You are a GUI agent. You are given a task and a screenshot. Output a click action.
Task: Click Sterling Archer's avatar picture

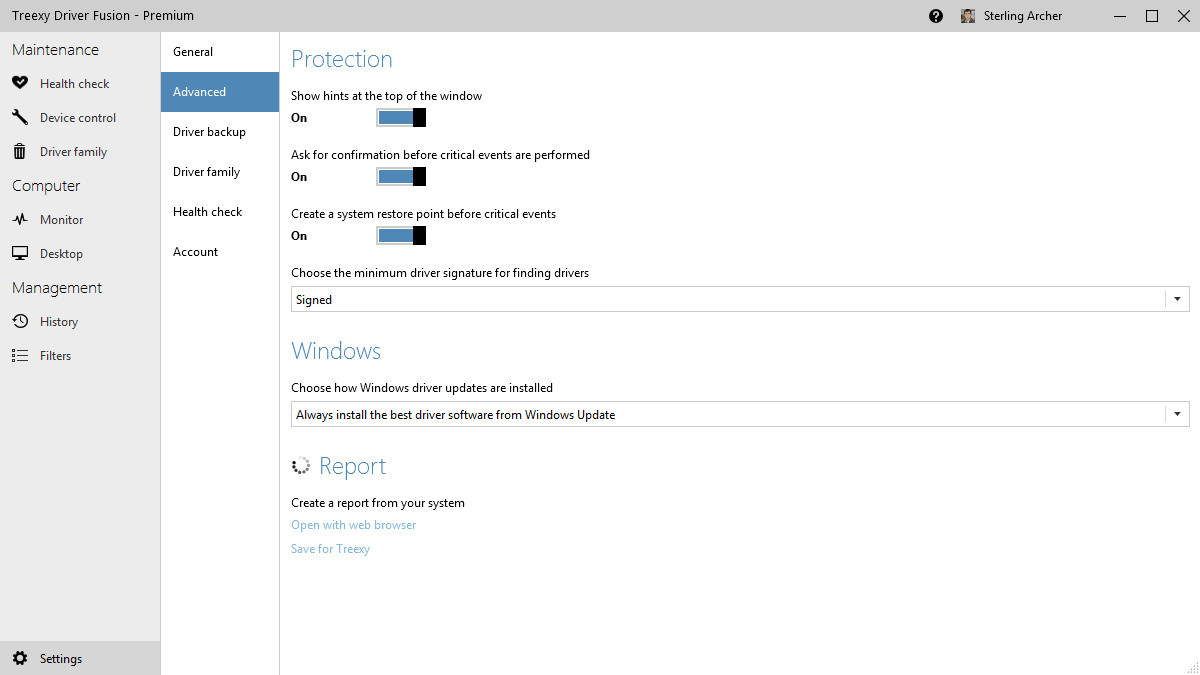point(968,16)
